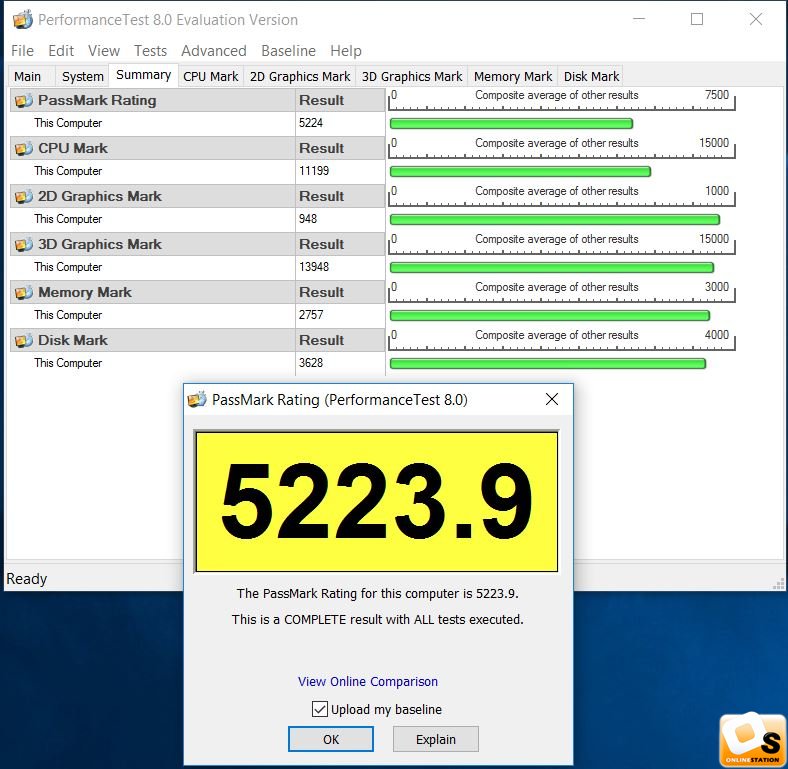Click the 2D Graphics Mark row icon
Image resolution: width=788 pixels, height=769 pixels.
23,197
